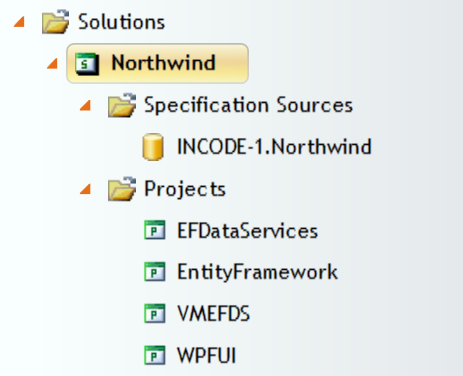The width and height of the screenshot is (463, 376).
Task: Select the EFDataServices project name
Action: (247, 231)
